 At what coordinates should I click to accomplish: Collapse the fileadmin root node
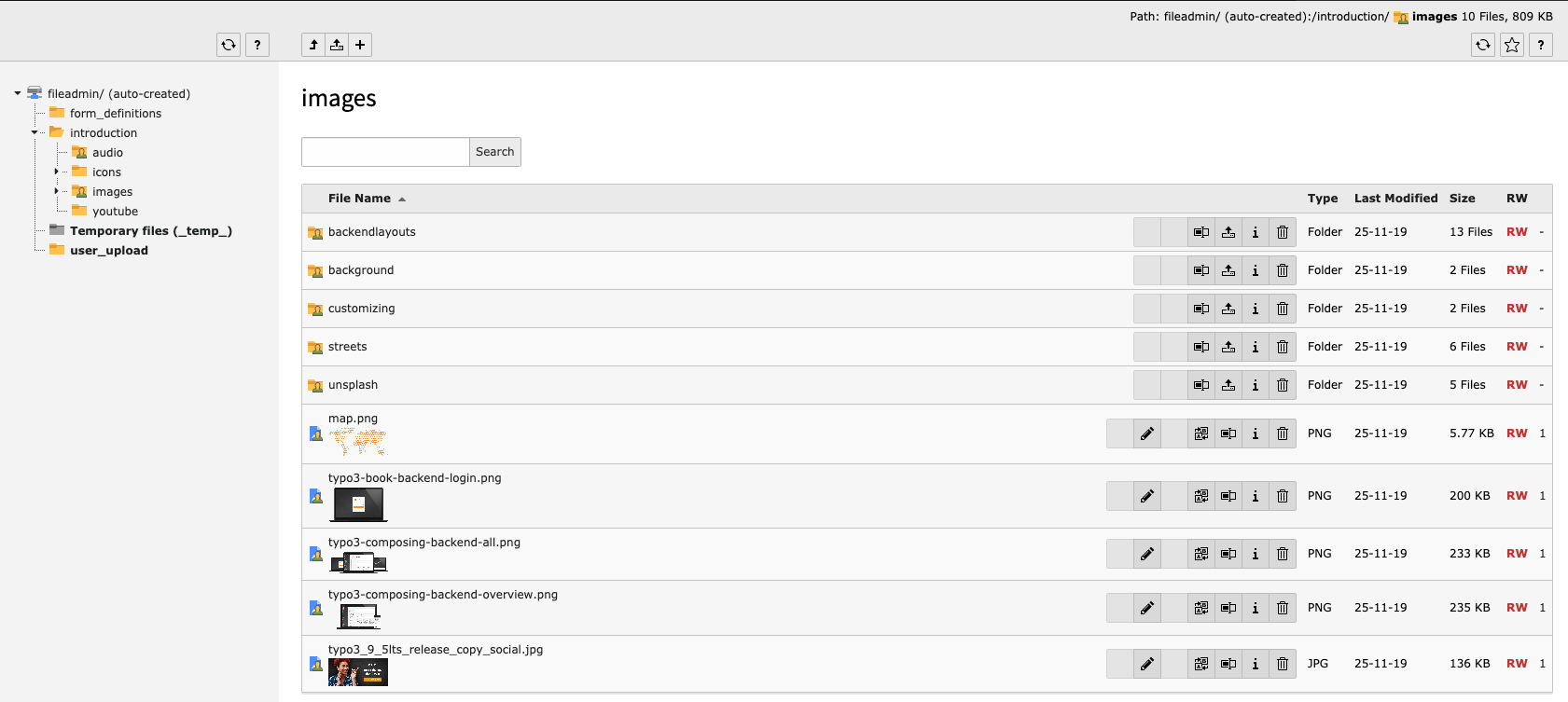pos(18,93)
